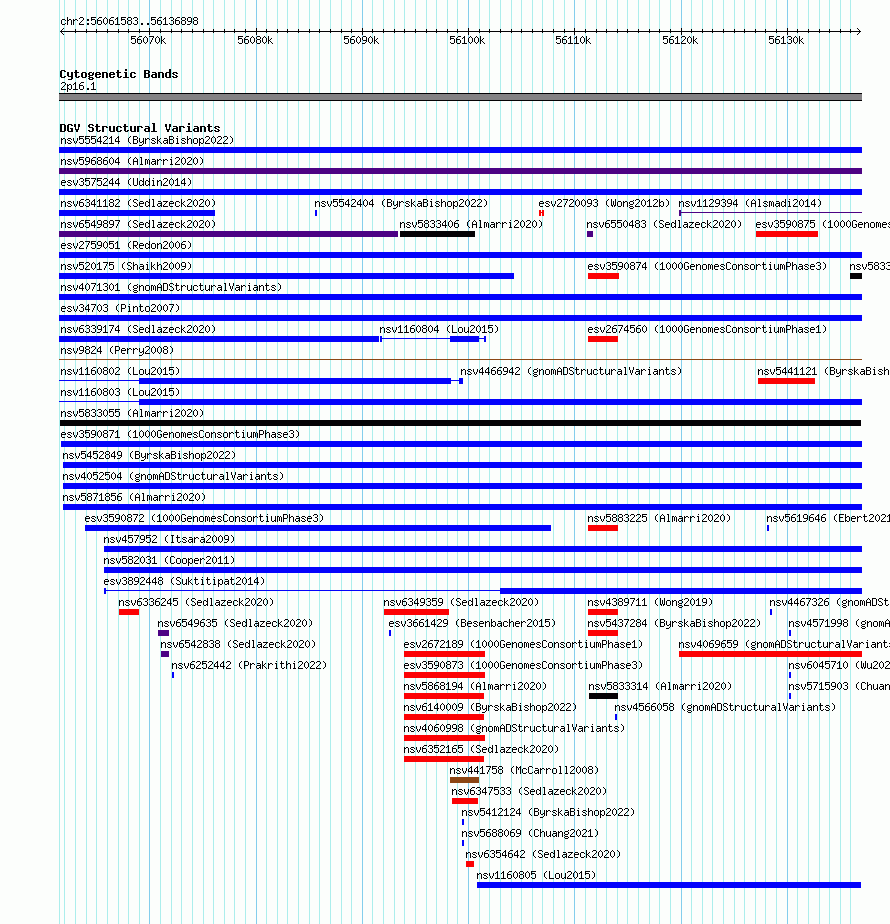The height and width of the screenshot is (924, 890).
Task: Click esv3590873 (1000GenomesConsortiumPhase3) label
Action: [x=523, y=665]
